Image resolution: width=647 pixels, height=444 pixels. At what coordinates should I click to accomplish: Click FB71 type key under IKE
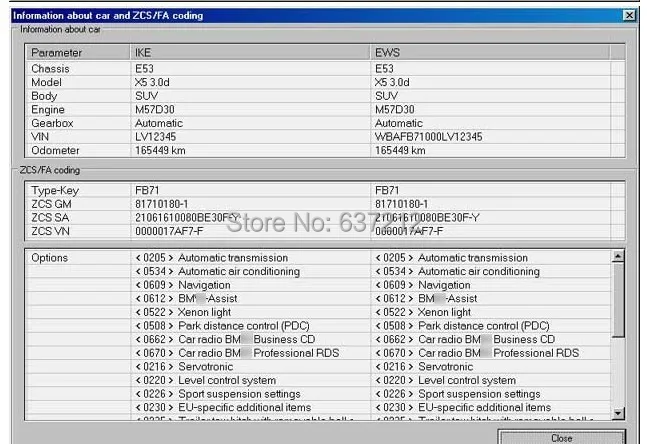147,190
